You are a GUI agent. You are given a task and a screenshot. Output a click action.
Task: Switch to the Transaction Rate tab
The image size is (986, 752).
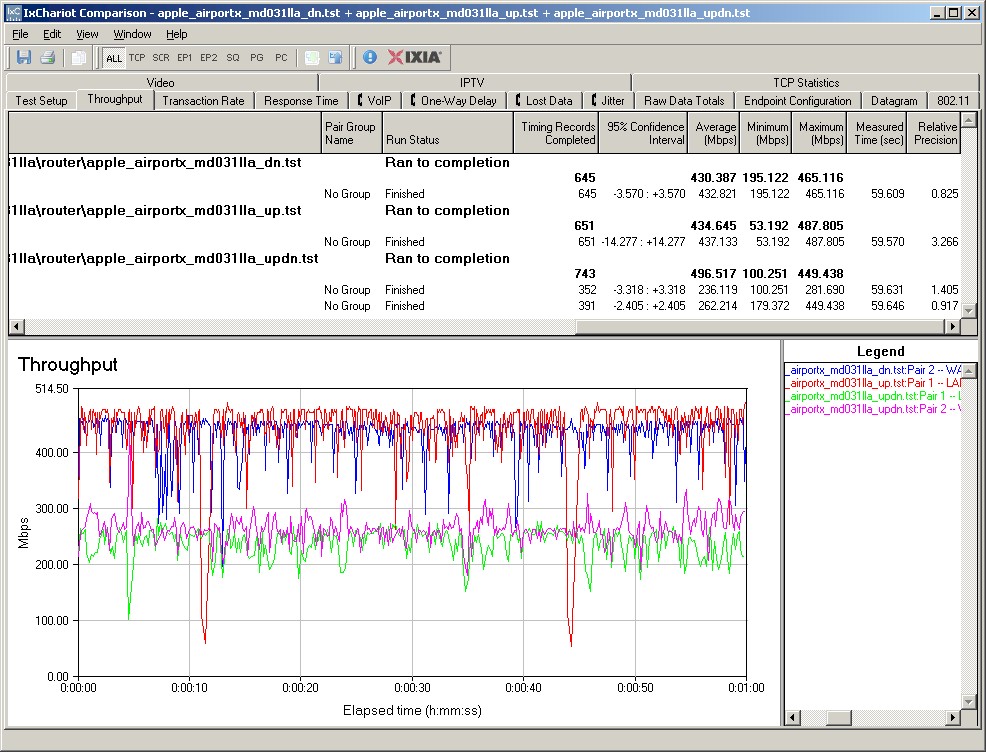coord(203,101)
